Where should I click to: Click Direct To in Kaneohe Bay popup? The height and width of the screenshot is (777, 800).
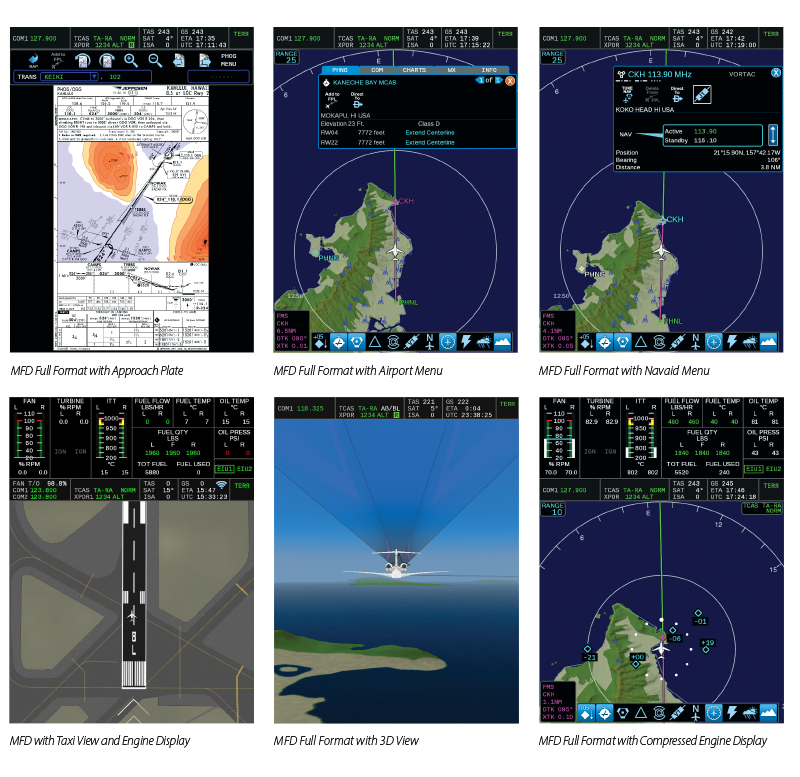pyautogui.click(x=357, y=100)
